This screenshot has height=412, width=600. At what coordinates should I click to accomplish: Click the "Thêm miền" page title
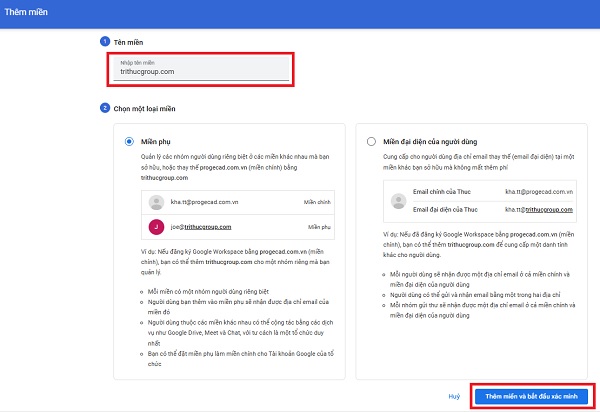click(x=29, y=12)
